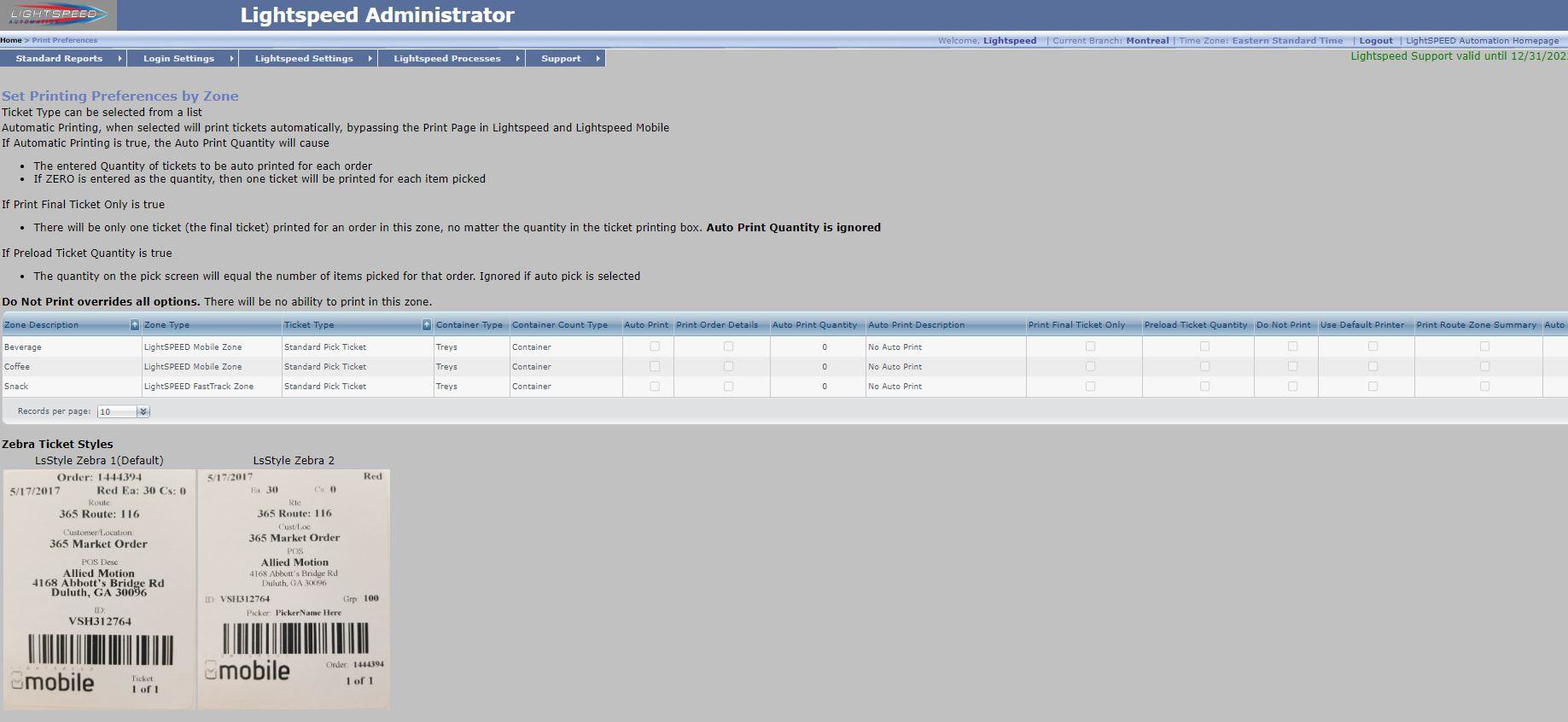1568x722 pixels.
Task: Select the LsStyle Zebra 1 ticket thumbnail
Action: click(99, 589)
